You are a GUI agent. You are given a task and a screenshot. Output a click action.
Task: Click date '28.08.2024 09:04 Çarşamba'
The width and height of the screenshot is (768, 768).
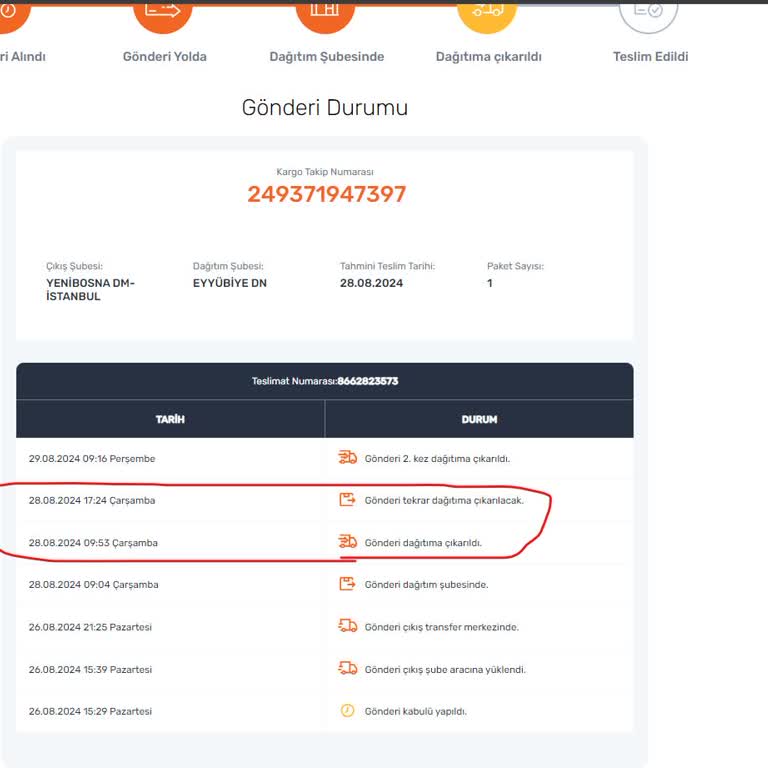tap(94, 584)
